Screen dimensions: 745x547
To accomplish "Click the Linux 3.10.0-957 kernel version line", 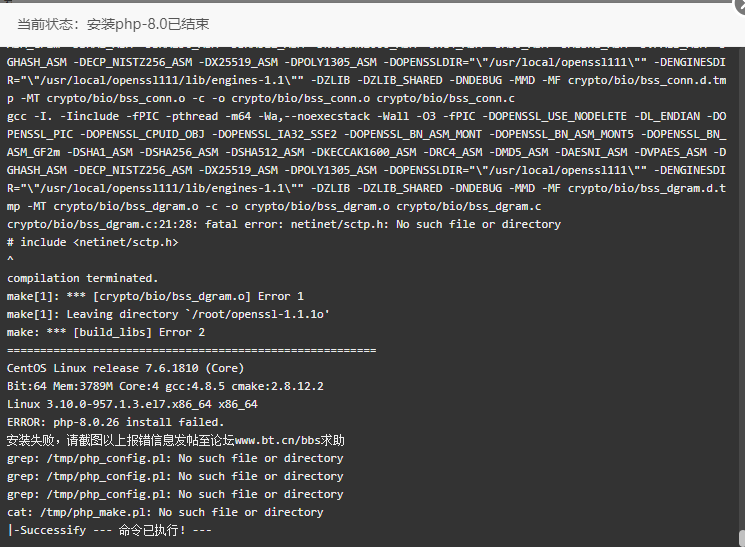I will coord(132,404).
